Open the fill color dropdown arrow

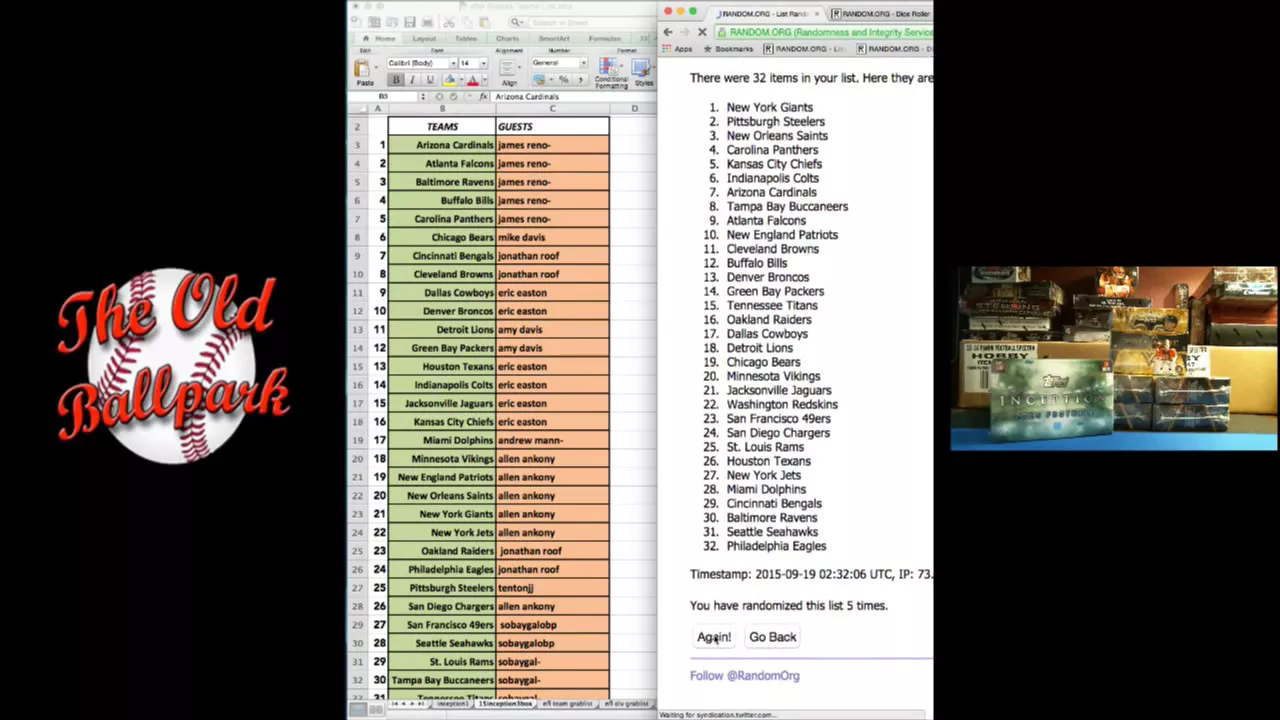click(x=461, y=79)
